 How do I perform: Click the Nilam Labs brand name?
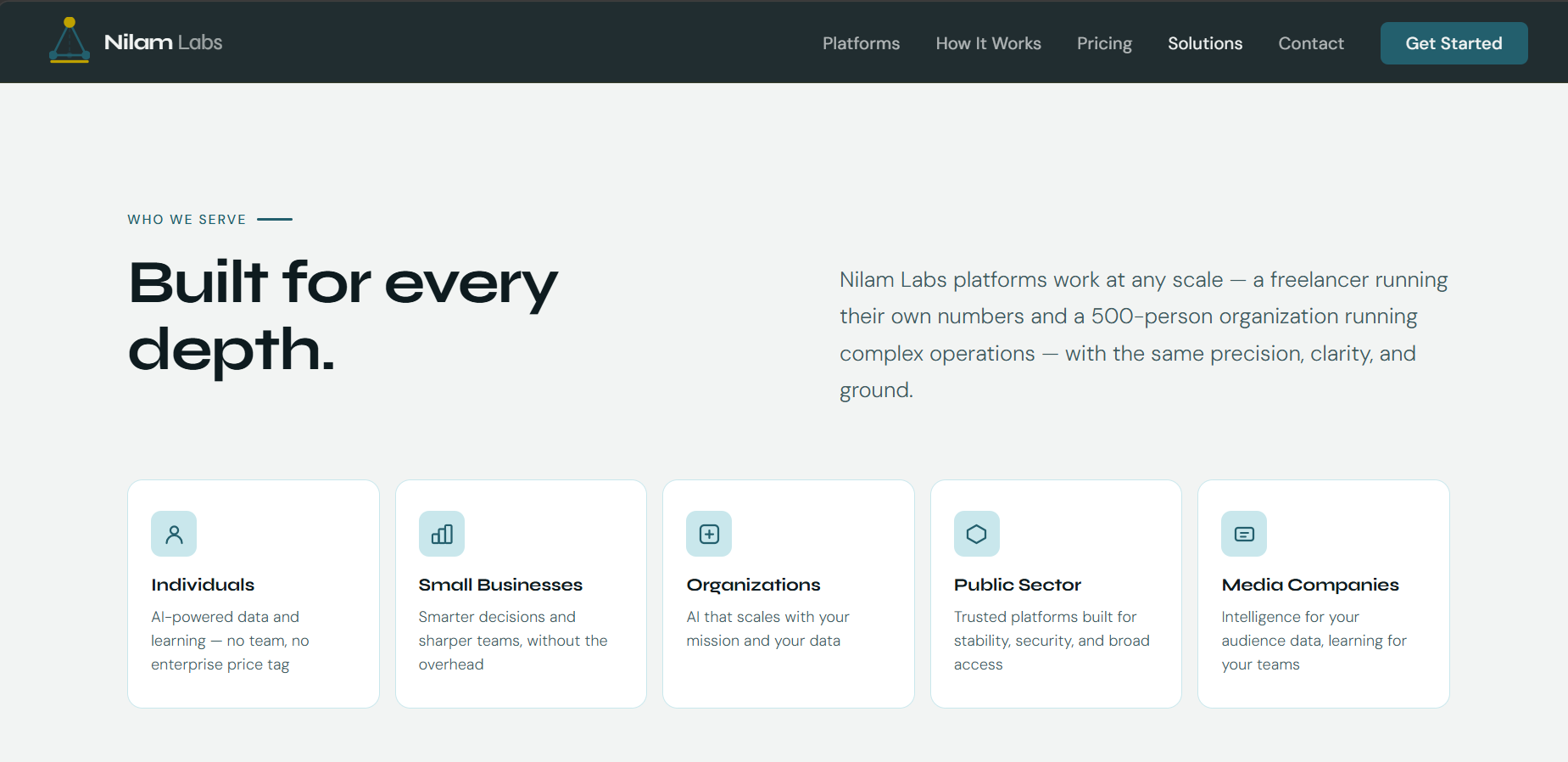(163, 42)
